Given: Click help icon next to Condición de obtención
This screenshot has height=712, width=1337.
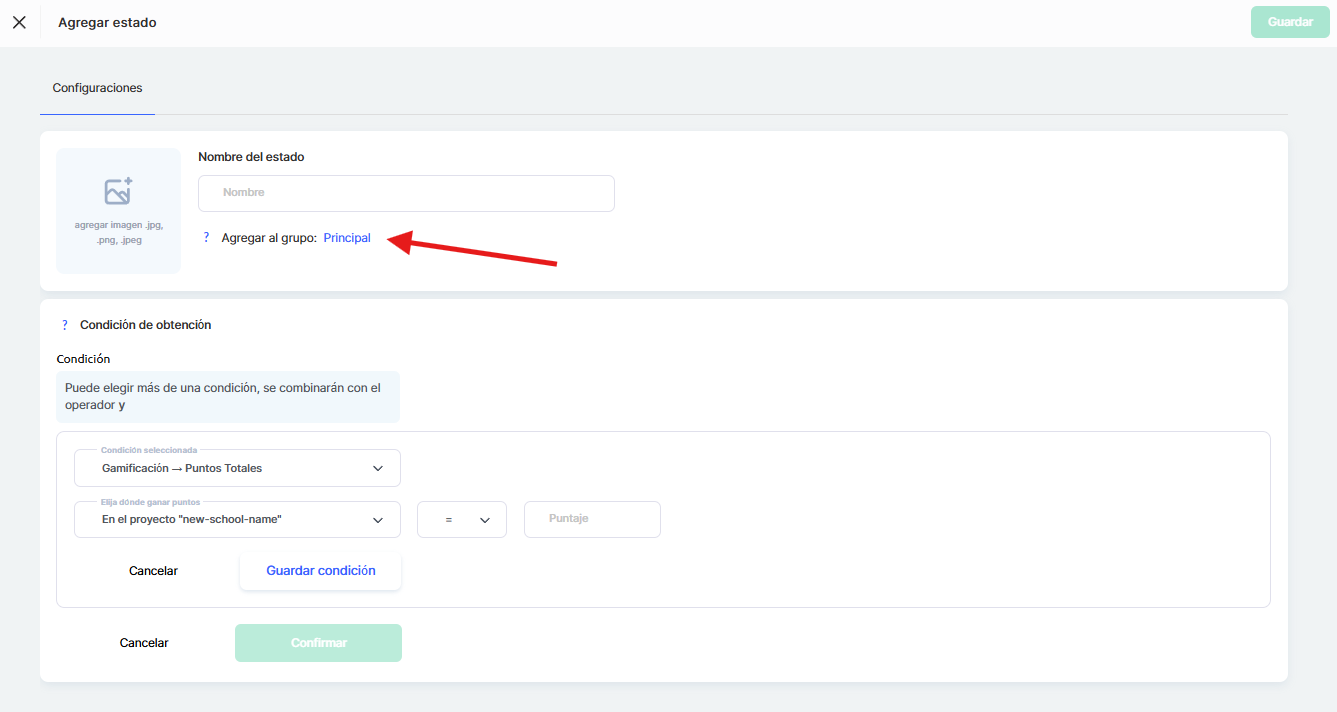Looking at the screenshot, I should tap(65, 325).
